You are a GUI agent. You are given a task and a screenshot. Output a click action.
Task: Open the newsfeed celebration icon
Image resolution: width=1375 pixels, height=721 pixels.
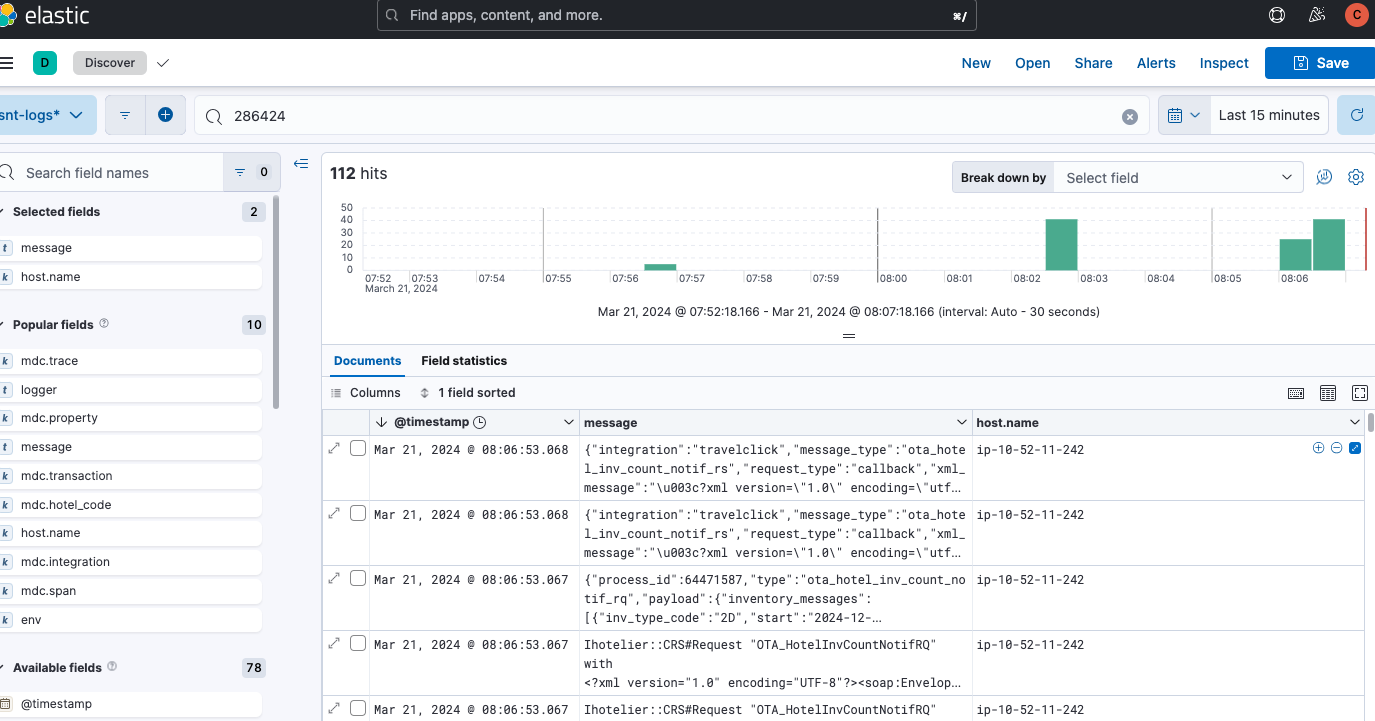(x=1317, y=15)
